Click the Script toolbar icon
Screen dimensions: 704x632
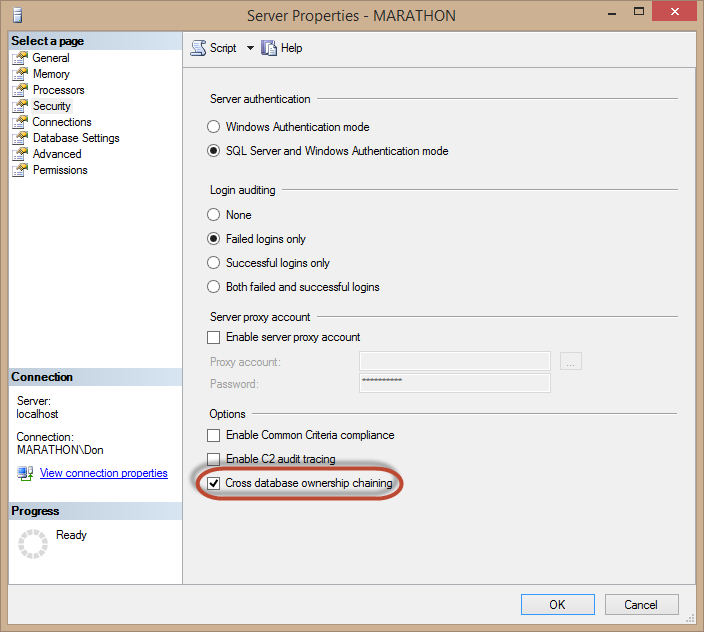[198, 48]
